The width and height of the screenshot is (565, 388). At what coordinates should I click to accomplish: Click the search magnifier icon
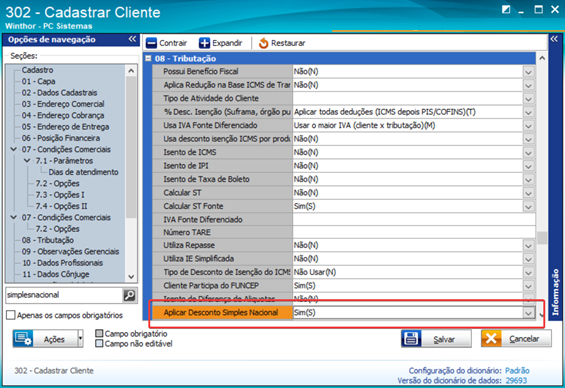129,295
